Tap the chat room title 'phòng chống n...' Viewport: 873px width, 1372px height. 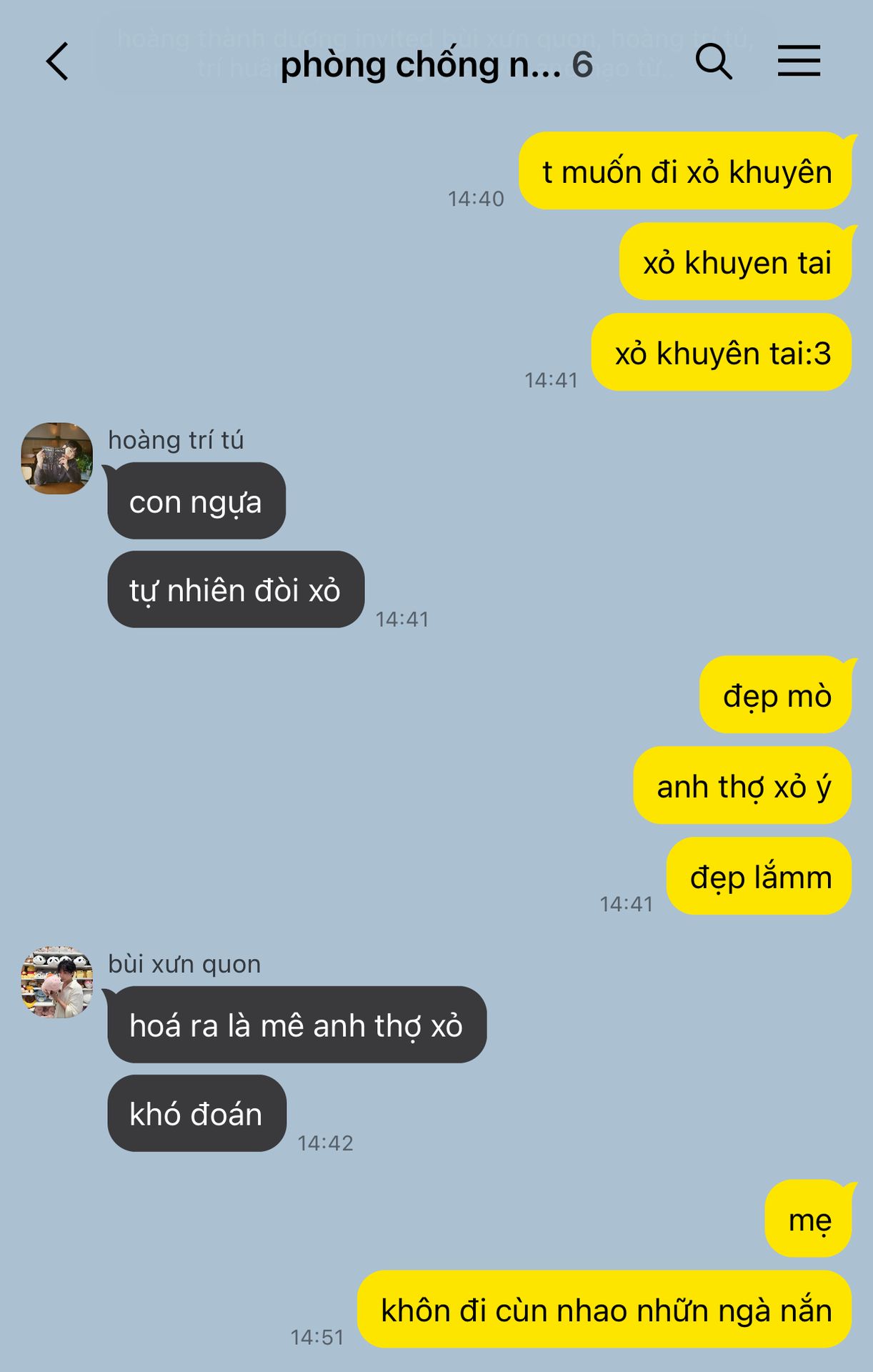pos(420,65)
